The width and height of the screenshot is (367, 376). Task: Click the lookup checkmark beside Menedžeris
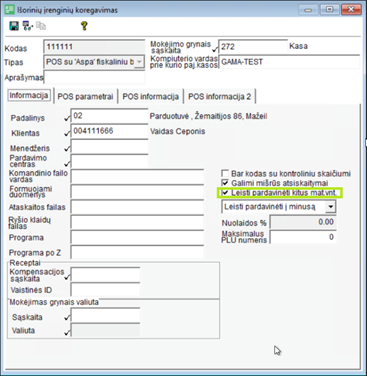point(67,149)
